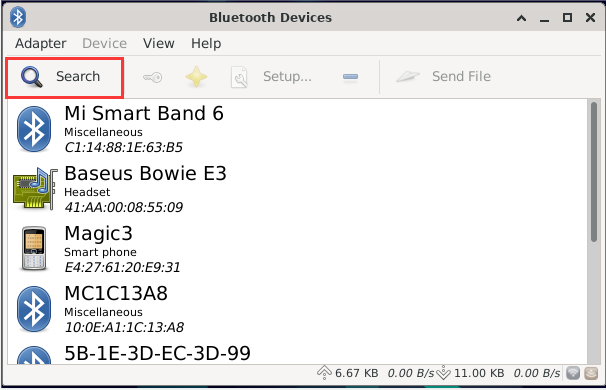Image resolution: width=606 pixels, height=390 pixels.
Task: Click the Mi Smart Band 6 Bluetooth icon
Action: click(34, 129)
